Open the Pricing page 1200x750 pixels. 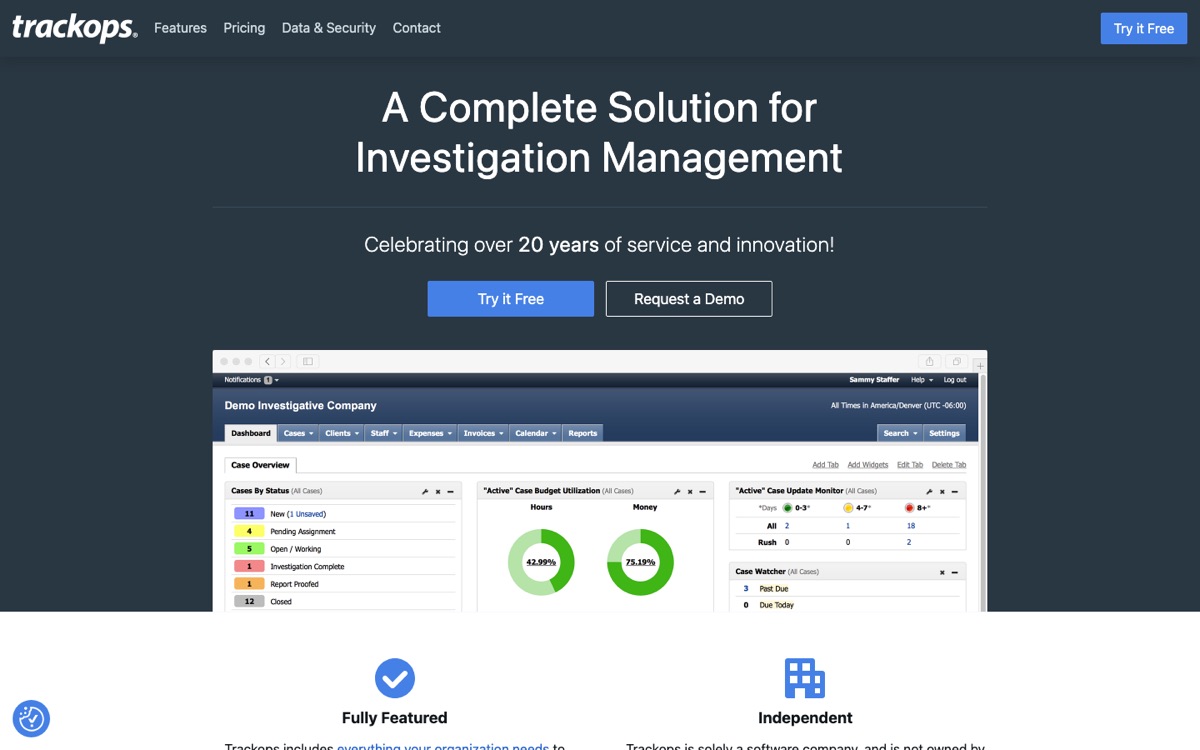point(244,28)
